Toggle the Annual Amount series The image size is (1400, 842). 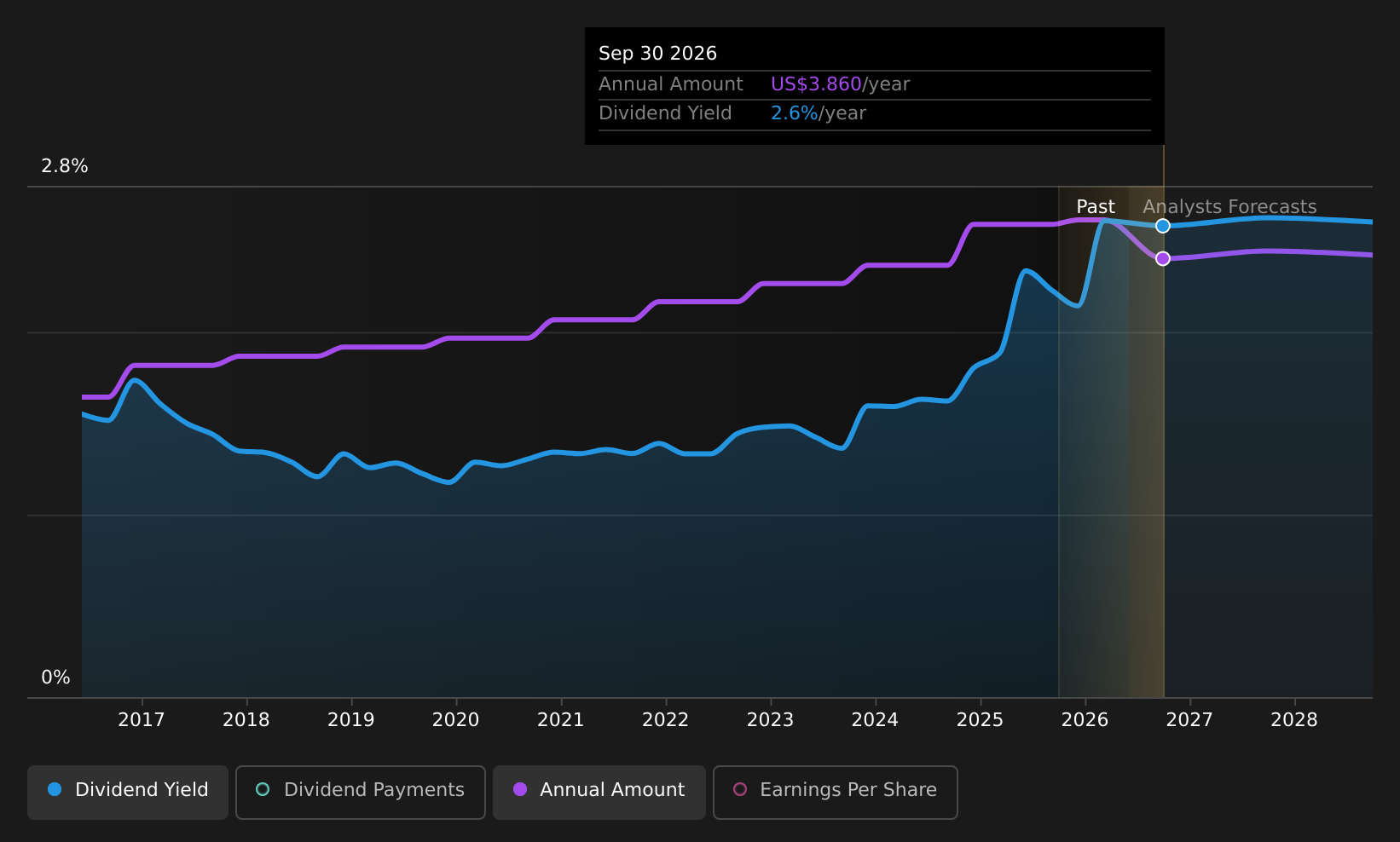pyautogui.click(x=599, y=792)
